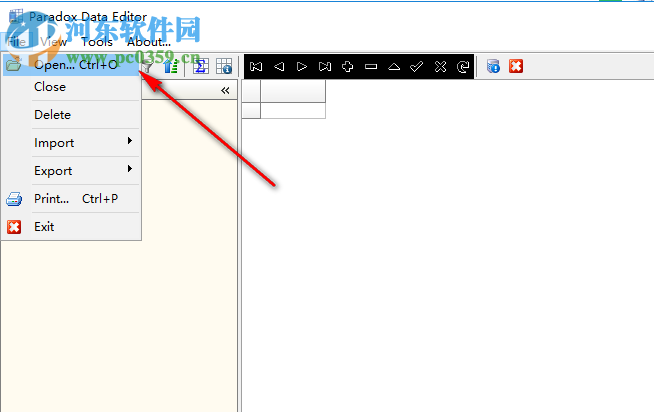Click the red X toolbar icon
The width and height of the screenshot is (654, 412).
click(516, 66)
